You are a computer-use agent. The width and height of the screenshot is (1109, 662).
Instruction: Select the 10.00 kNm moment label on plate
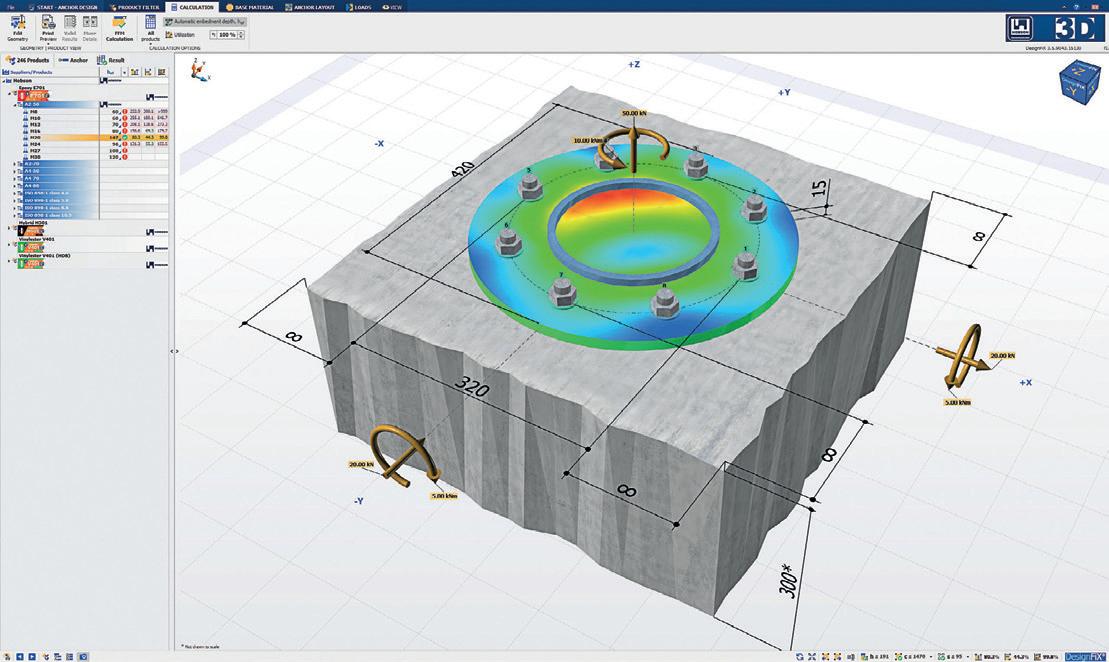point(588,141)
